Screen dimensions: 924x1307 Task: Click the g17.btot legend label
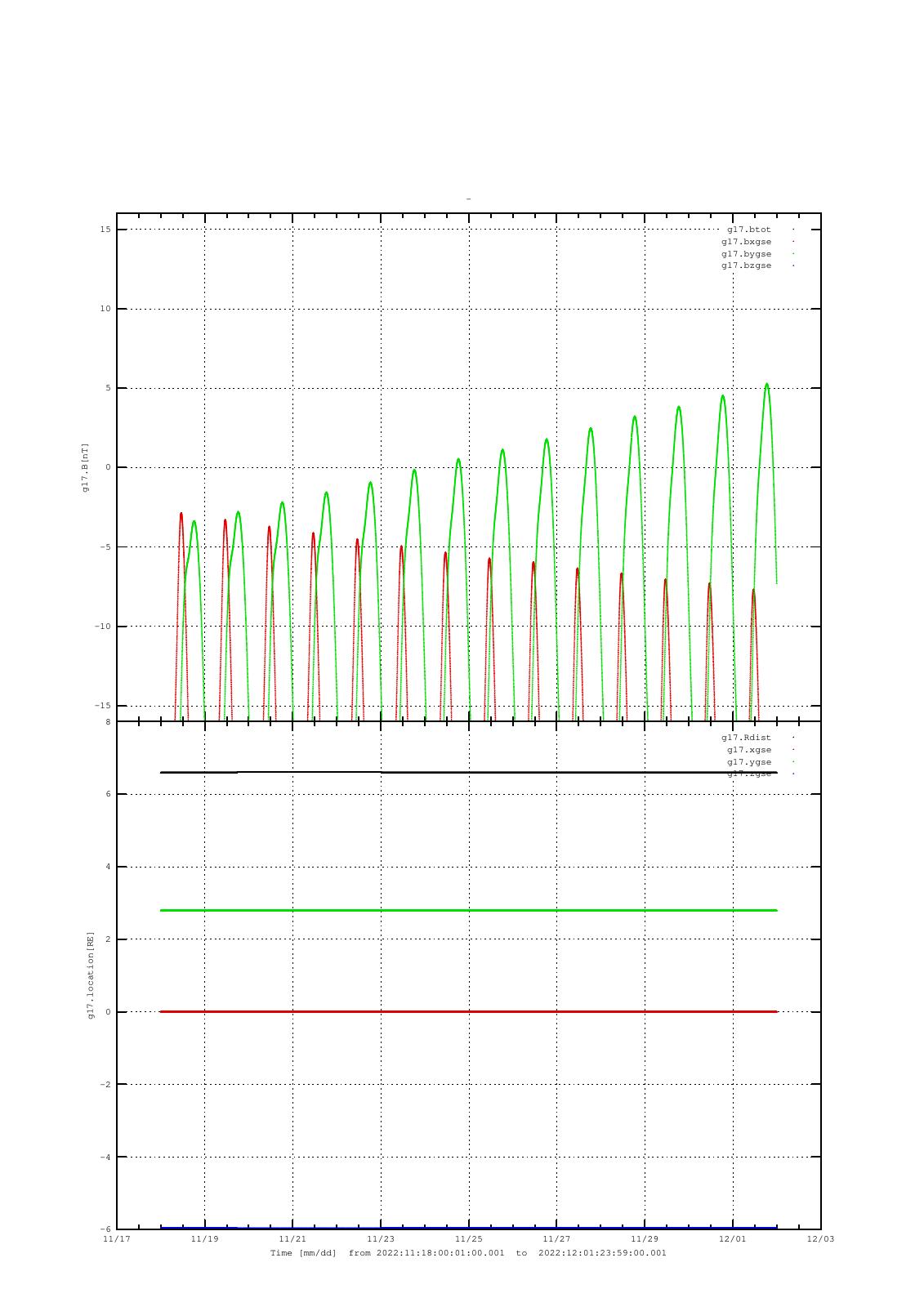[749, 230]
